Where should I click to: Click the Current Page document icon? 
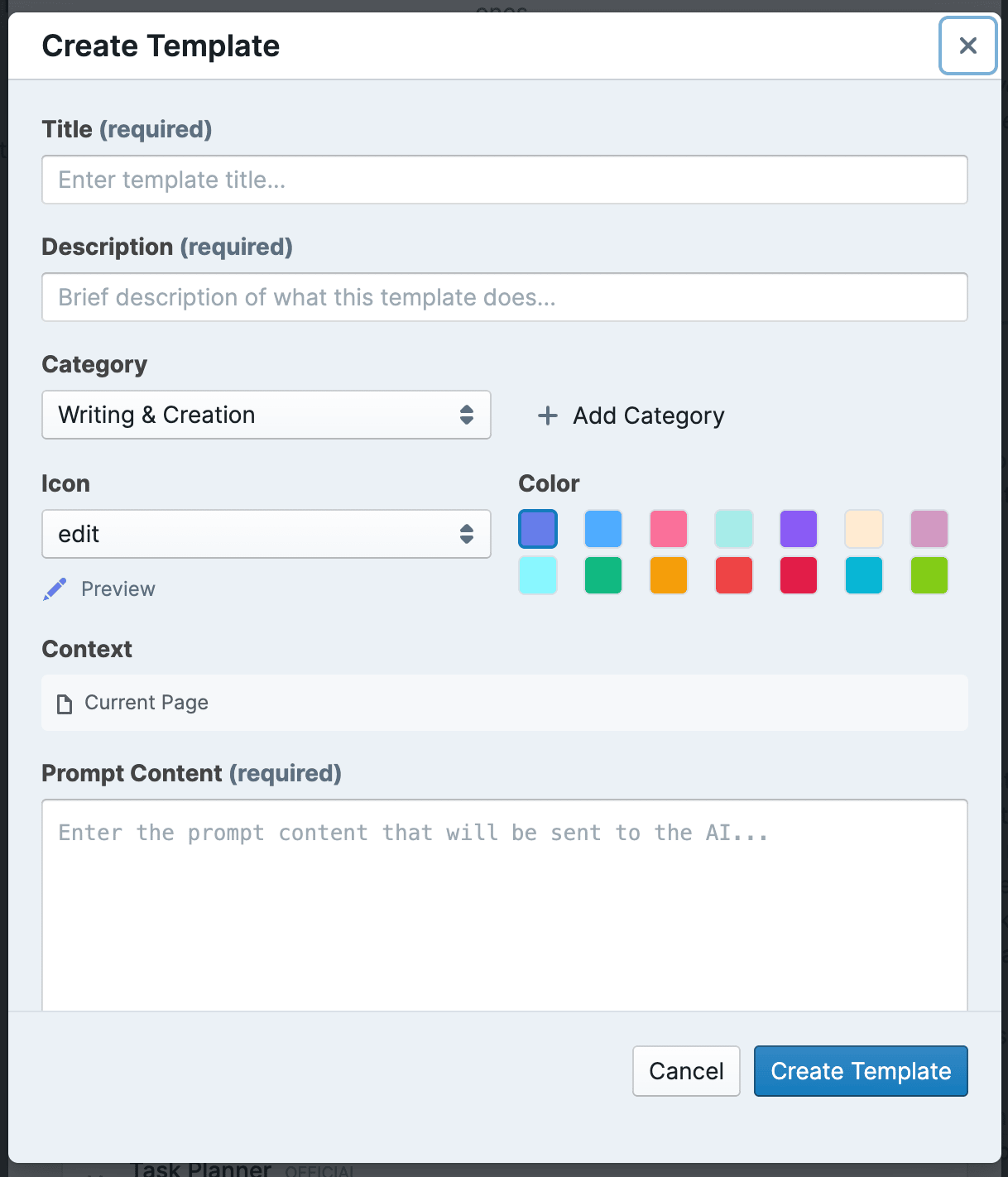point(64,704)
